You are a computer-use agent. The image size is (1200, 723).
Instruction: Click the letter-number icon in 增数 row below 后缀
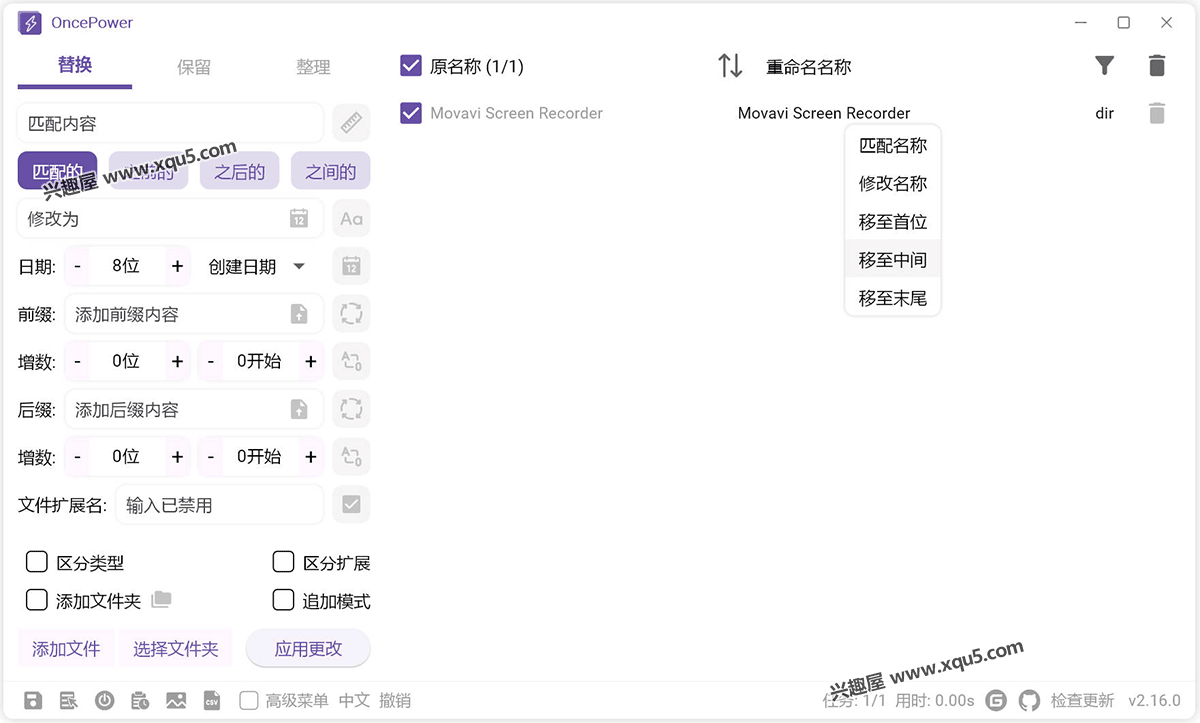(351, 456)
